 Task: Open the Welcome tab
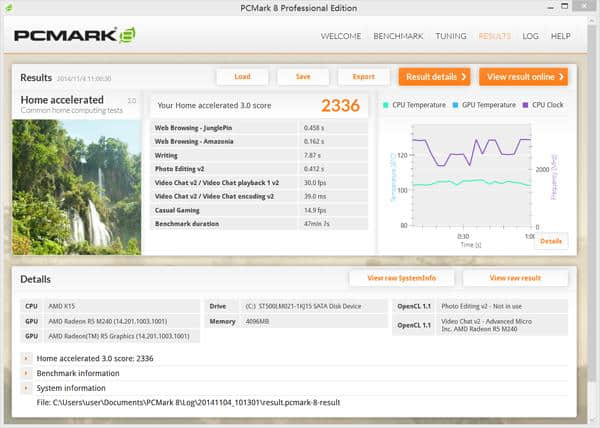point(341,36)
